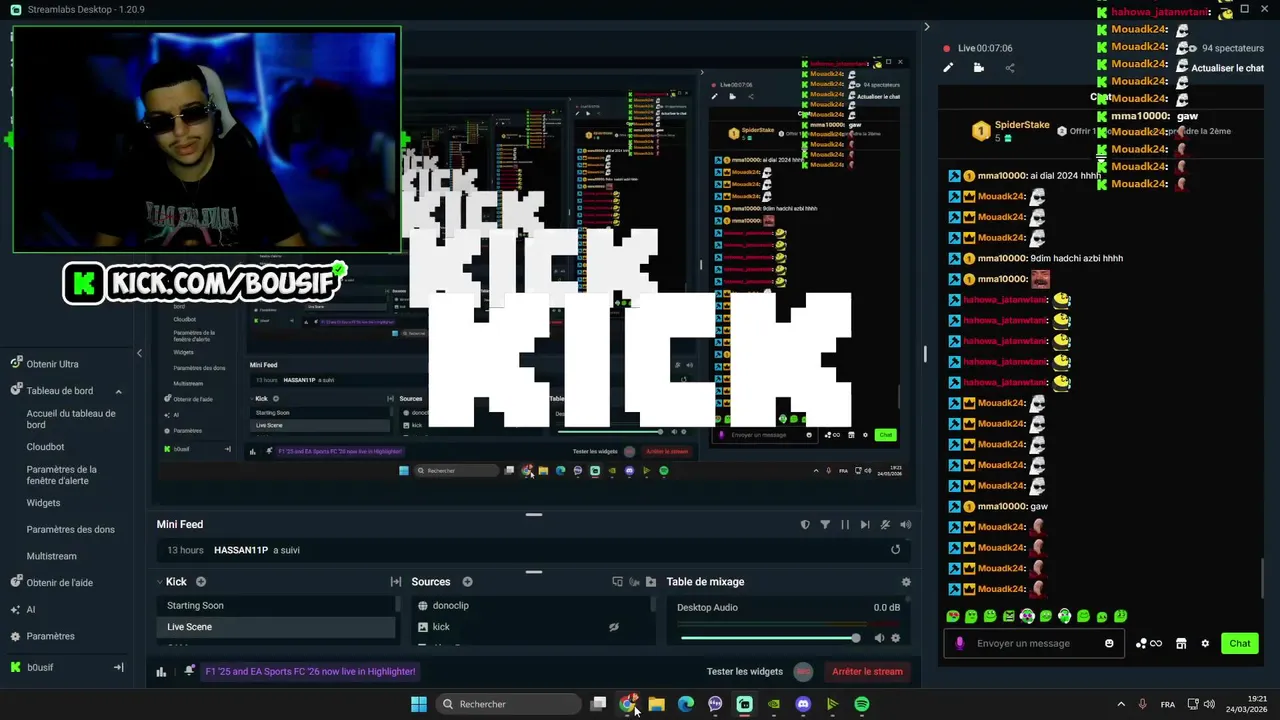The height and width of the screenshot is (720, 1280).
Task: Open SpiderStake gifter leaderboard entry
Action: click(x=1010, y=130)
